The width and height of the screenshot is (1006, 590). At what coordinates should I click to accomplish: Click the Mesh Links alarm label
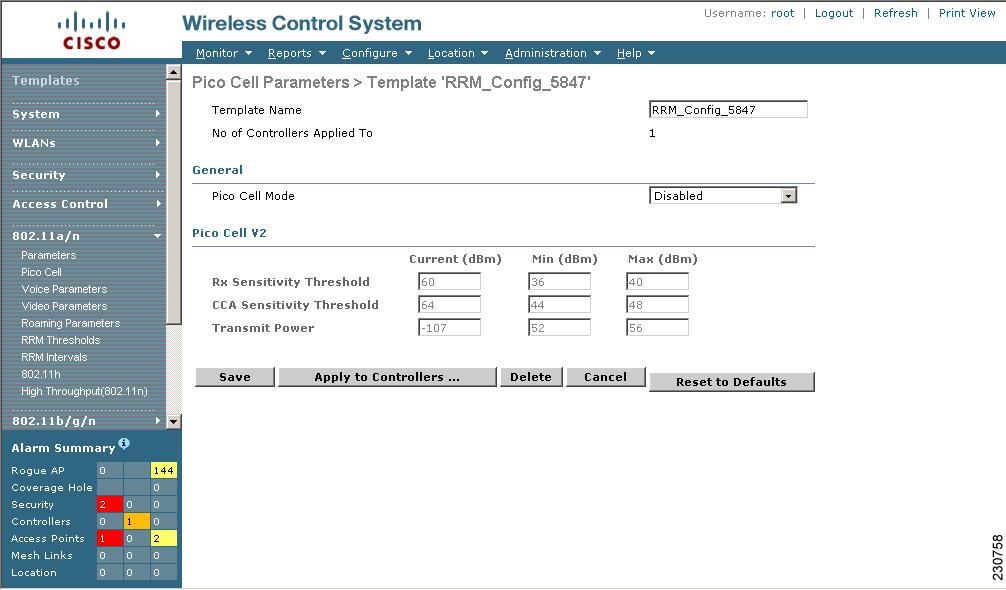(x=41, y=555)
